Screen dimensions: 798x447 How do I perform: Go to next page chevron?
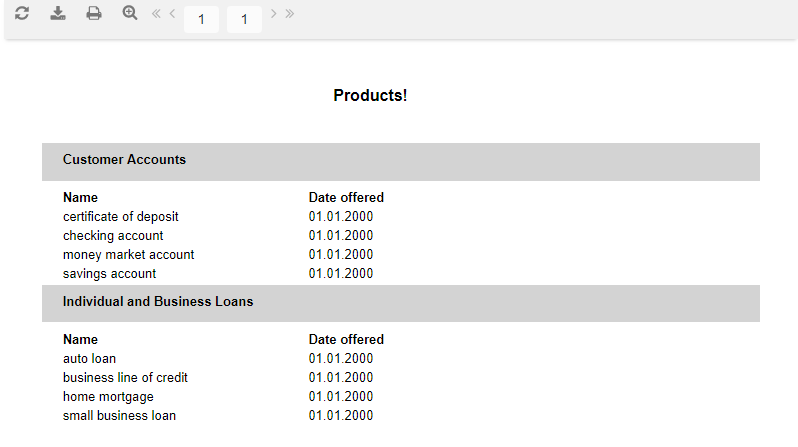273,14
